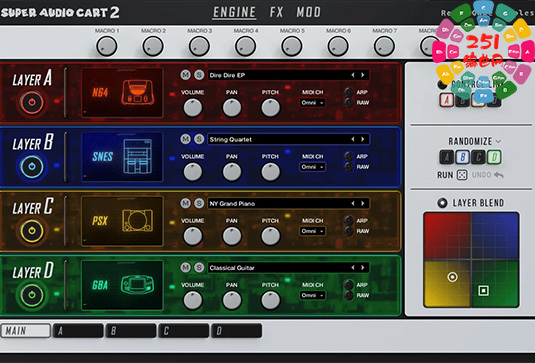Solo Layer D with S button

click(x=199, y=267)
